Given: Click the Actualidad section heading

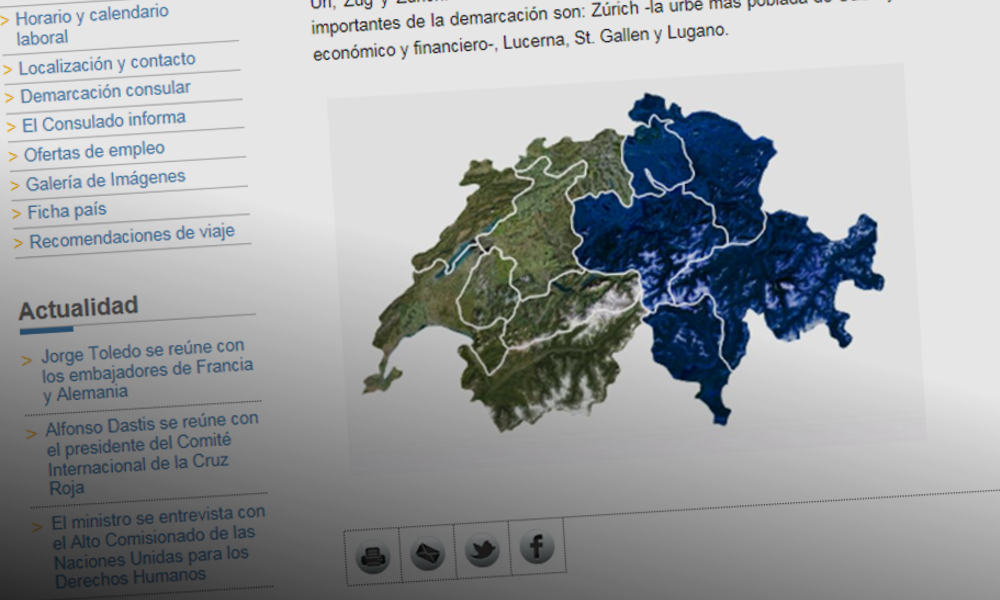Looking at the screenshot, I should coord(78,308).
